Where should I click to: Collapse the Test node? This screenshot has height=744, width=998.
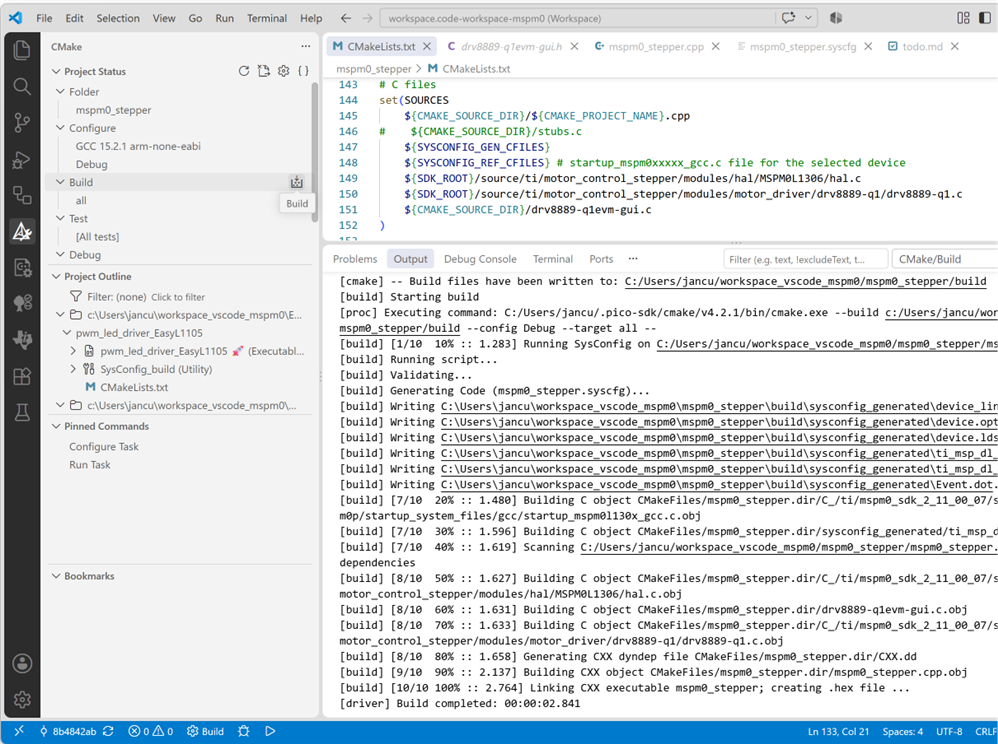[60, 218]
